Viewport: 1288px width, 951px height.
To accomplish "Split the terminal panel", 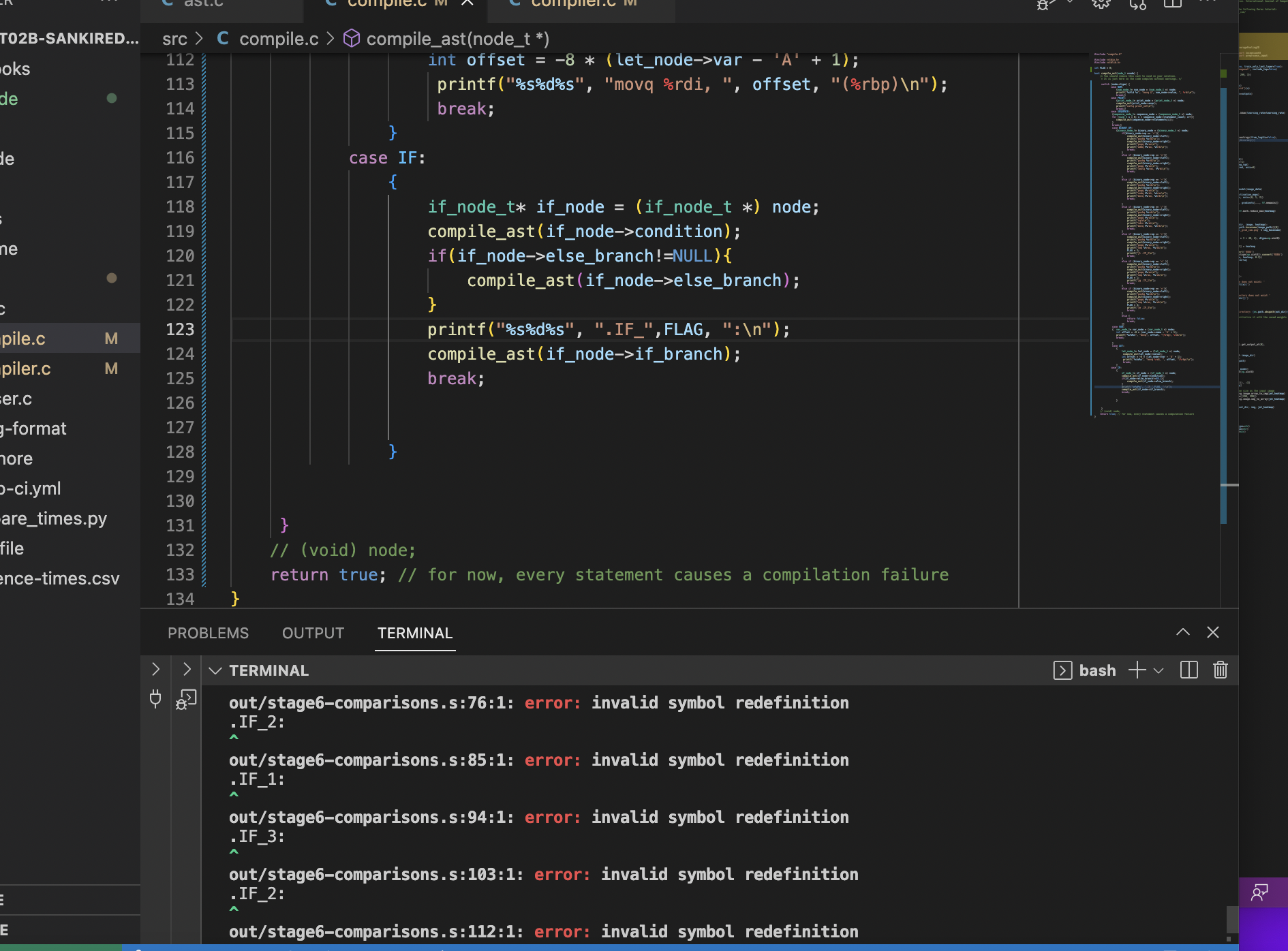I will pos(1189,670).
